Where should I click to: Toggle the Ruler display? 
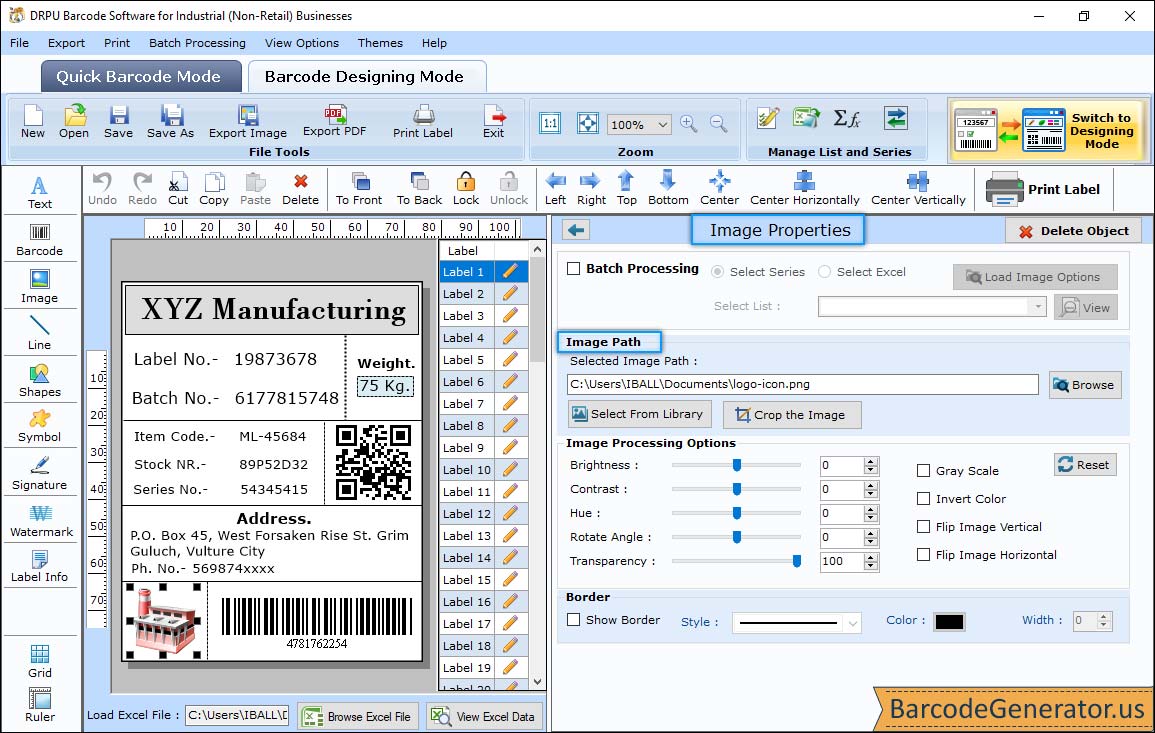40,705
